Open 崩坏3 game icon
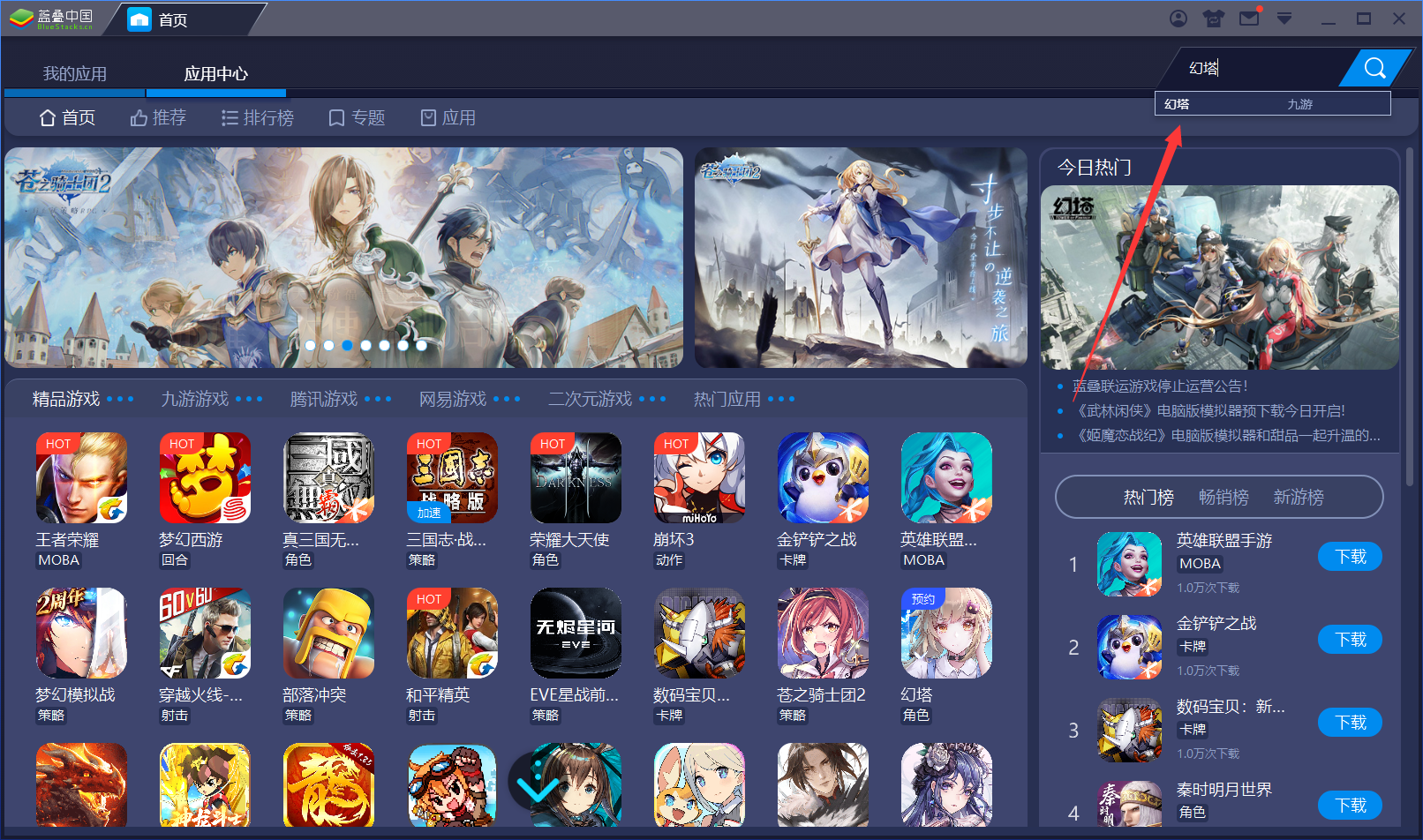Image resolution: width=1423 pixels, height=840 pixels. (699, 477)
